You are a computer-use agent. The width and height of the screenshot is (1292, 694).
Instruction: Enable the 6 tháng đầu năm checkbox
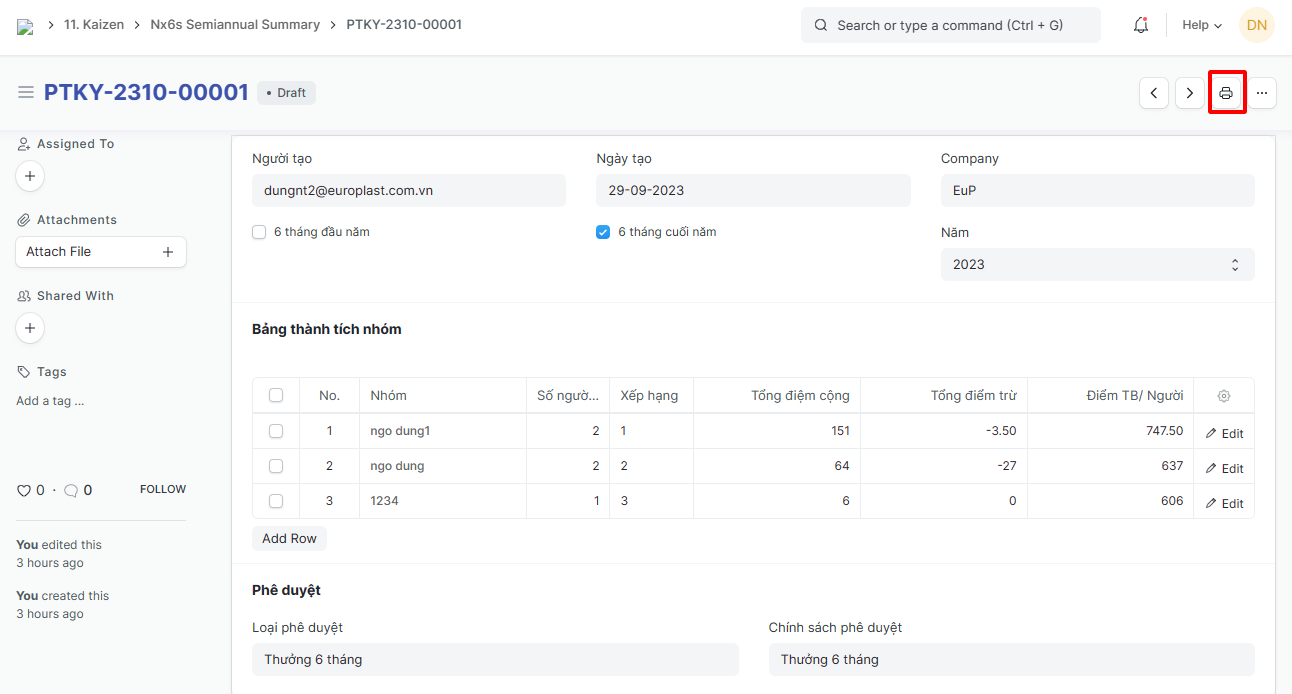pyautogui.click(x=260, y=232)
